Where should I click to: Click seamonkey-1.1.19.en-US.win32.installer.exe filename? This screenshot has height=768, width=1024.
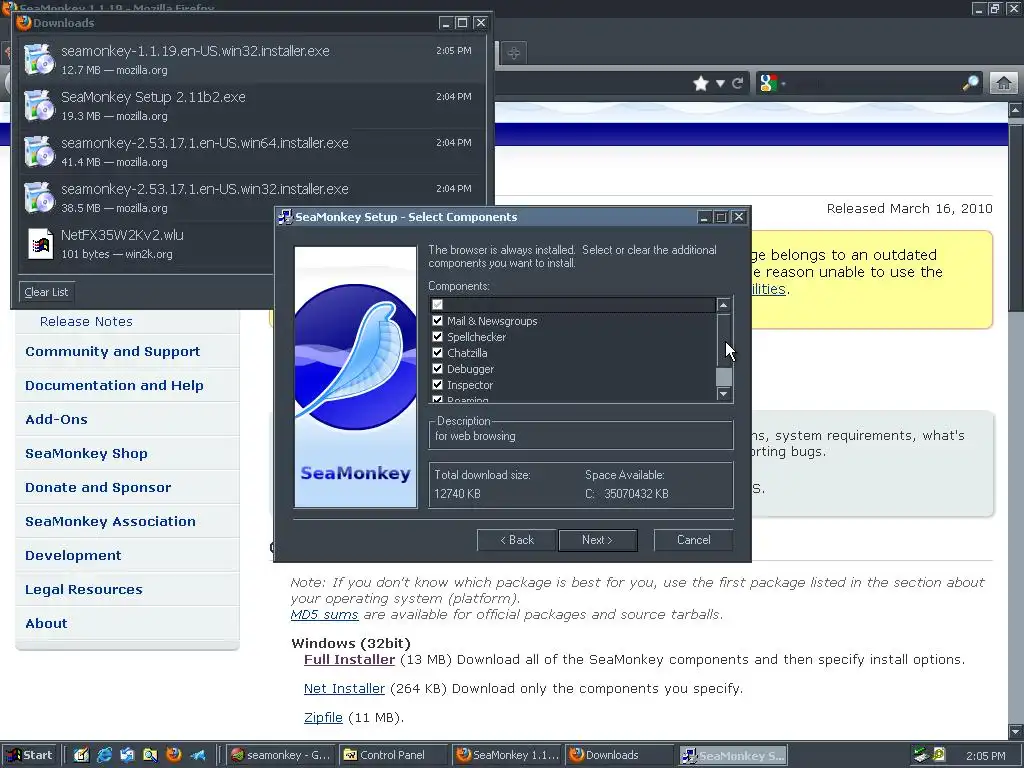coord(195,51)
